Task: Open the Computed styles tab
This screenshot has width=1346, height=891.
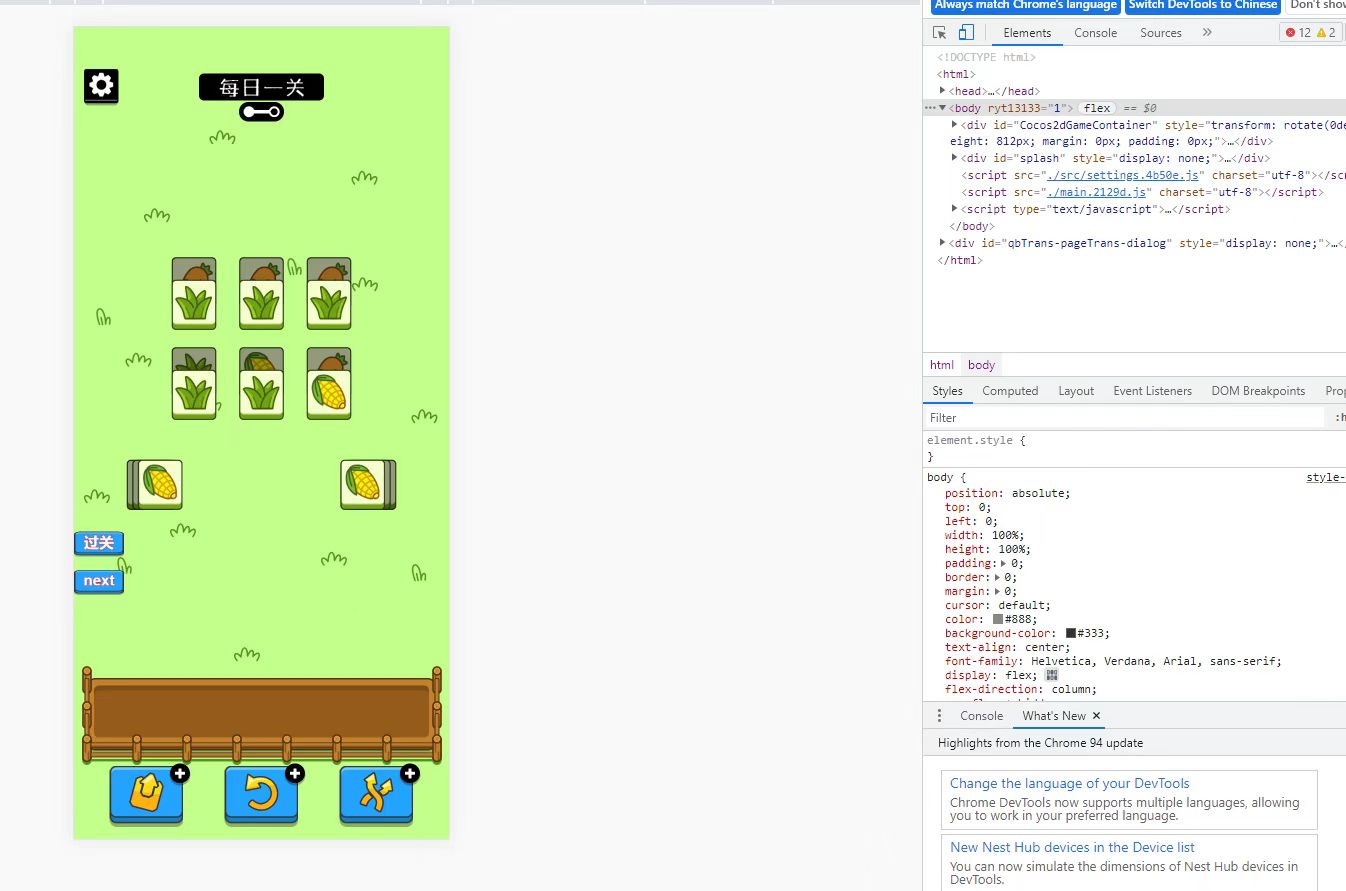Action: tap(1010, 391)
